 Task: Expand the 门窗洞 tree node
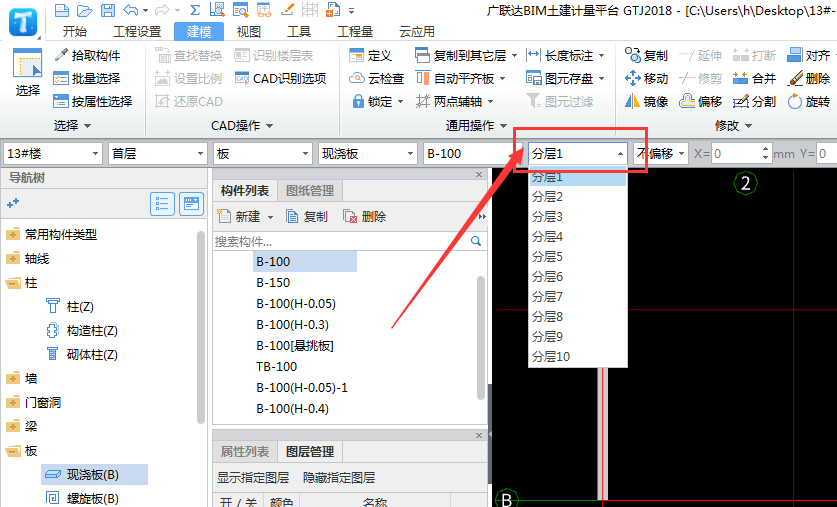13,402
